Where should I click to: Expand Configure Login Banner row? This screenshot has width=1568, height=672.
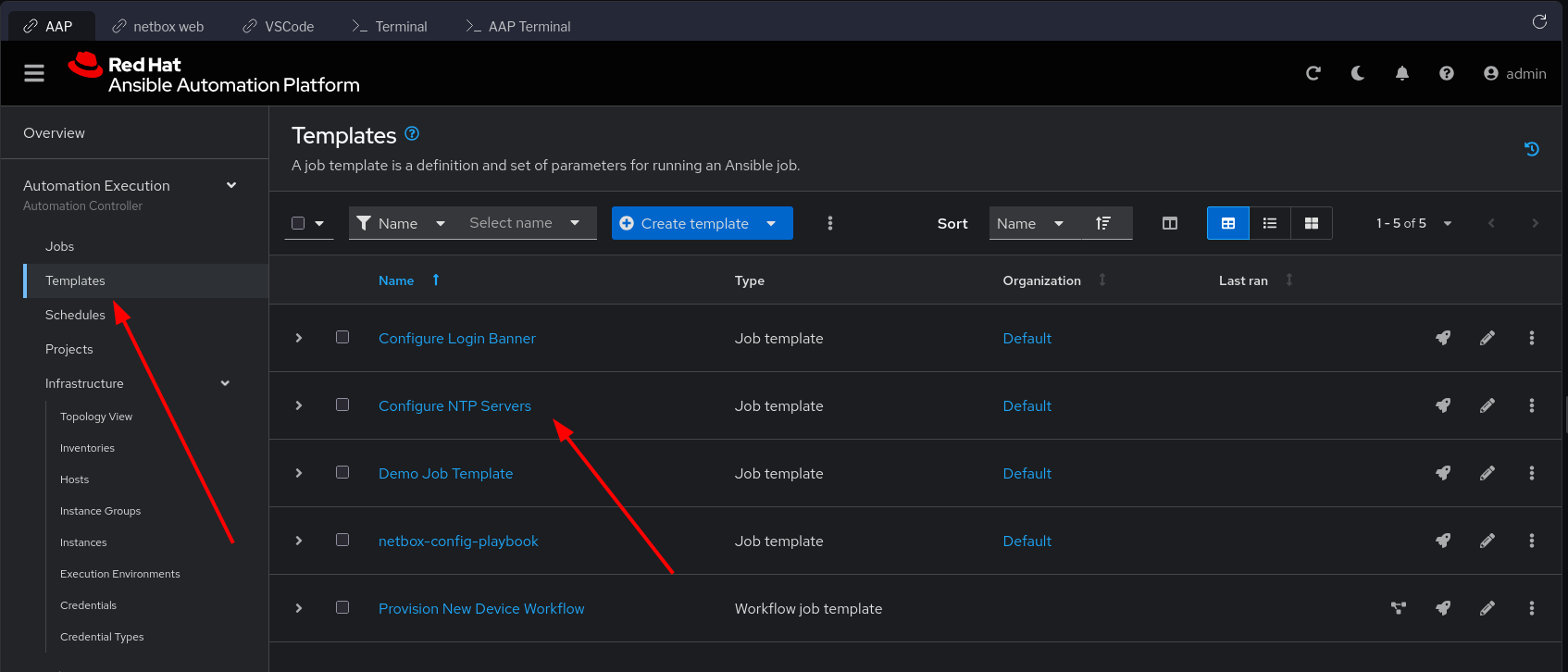[299, 338]
